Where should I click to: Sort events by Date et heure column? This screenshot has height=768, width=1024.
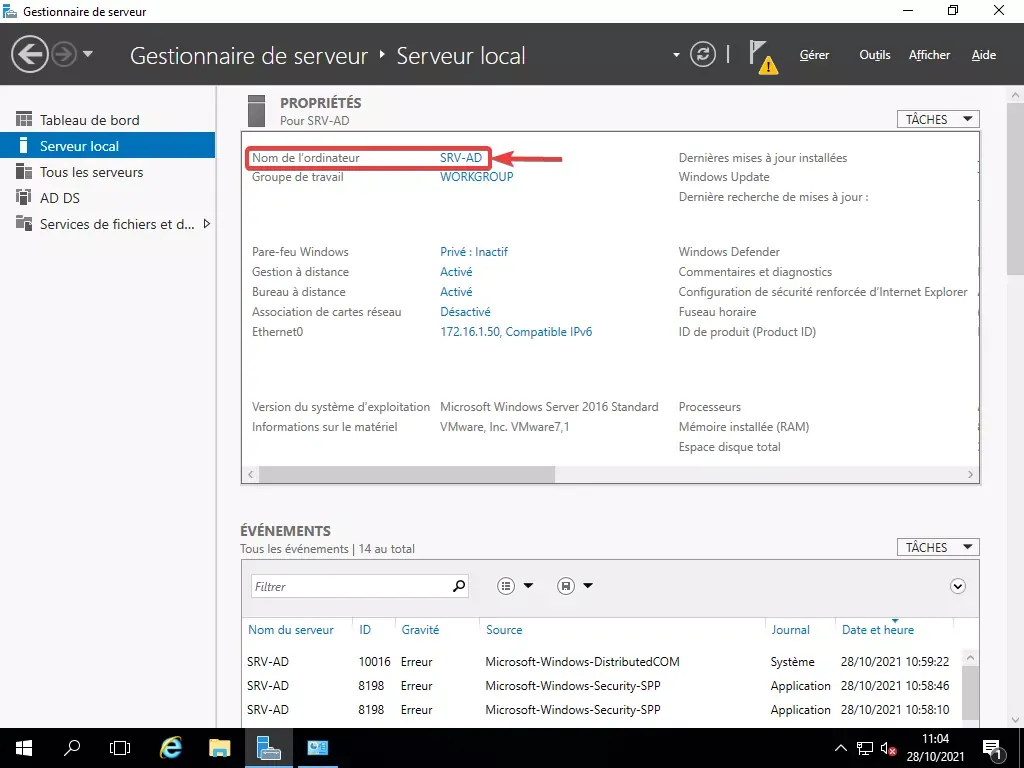[877, 629]
